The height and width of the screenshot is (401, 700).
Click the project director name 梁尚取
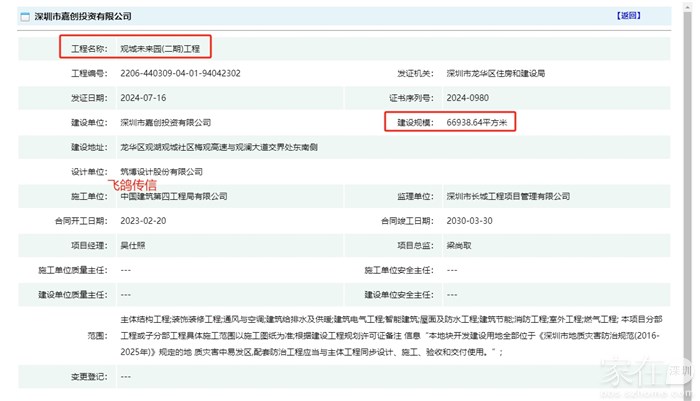(x=462, y=245)
